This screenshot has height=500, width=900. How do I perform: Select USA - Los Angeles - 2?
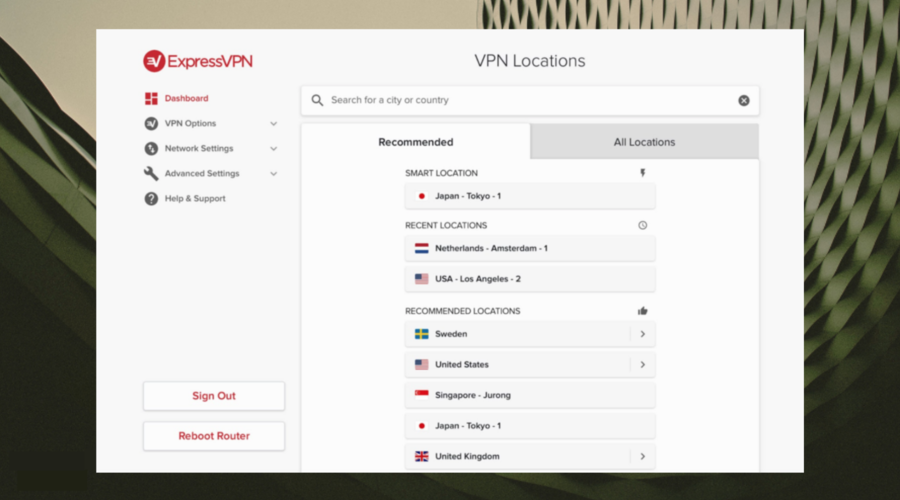pos(530,279)
